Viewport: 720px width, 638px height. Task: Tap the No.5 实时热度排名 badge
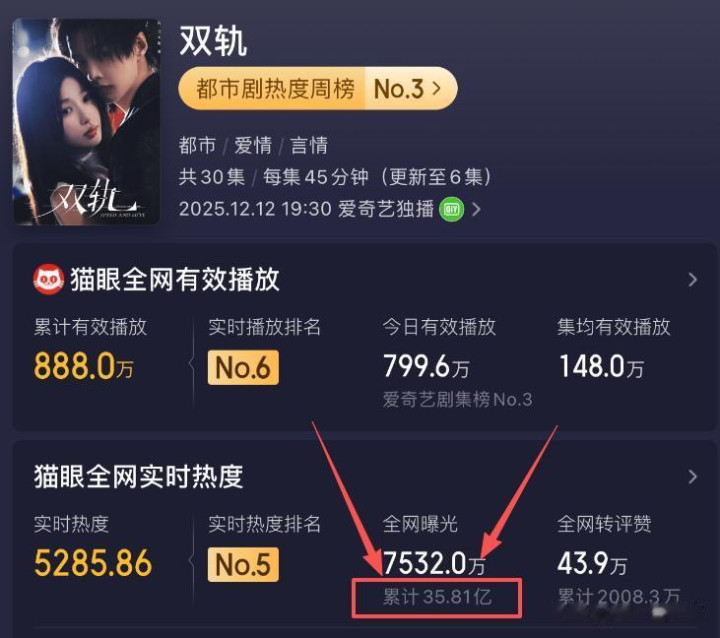pyautogui.click(x=243, y=565)
